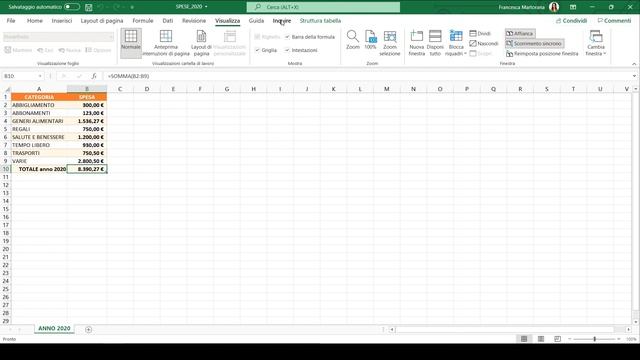Reset zoom to 100%
This screenshot has height=360, width=640.
(370, 40)
